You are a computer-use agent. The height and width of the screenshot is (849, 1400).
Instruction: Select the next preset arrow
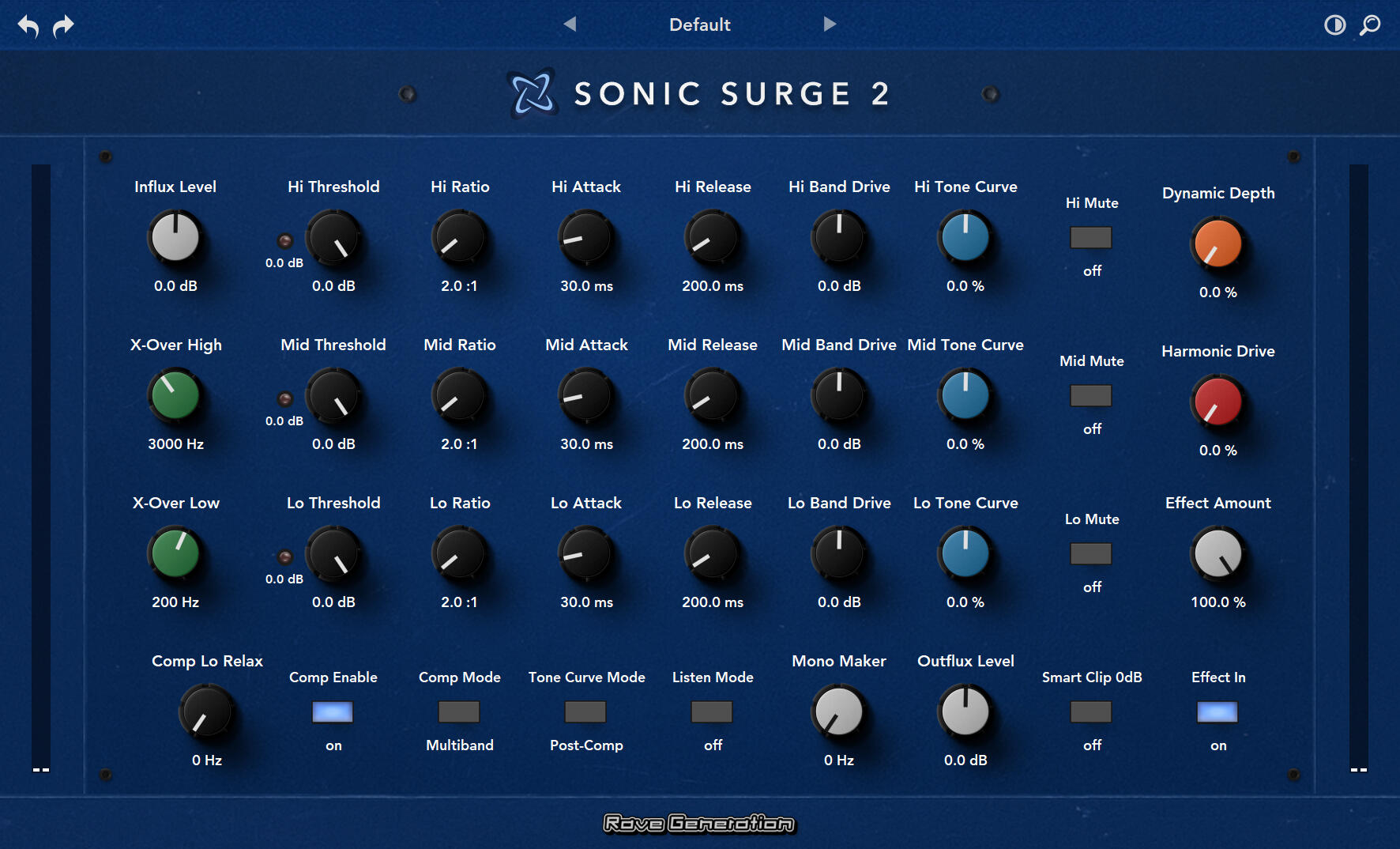[830, 24]
